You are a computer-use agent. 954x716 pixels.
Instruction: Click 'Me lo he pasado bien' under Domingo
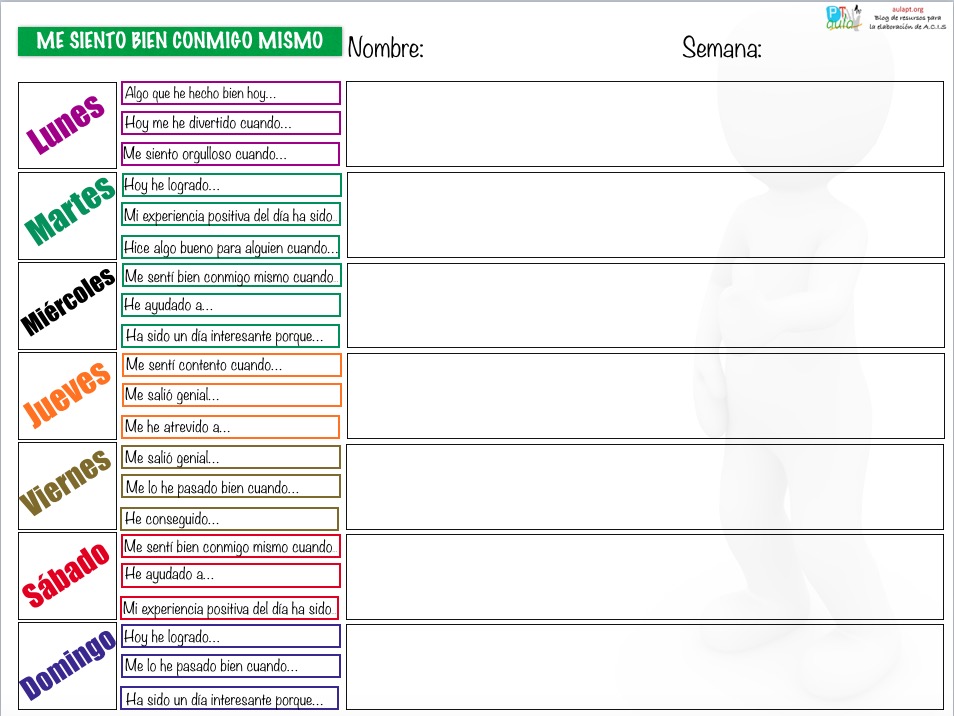coord(231,666)
